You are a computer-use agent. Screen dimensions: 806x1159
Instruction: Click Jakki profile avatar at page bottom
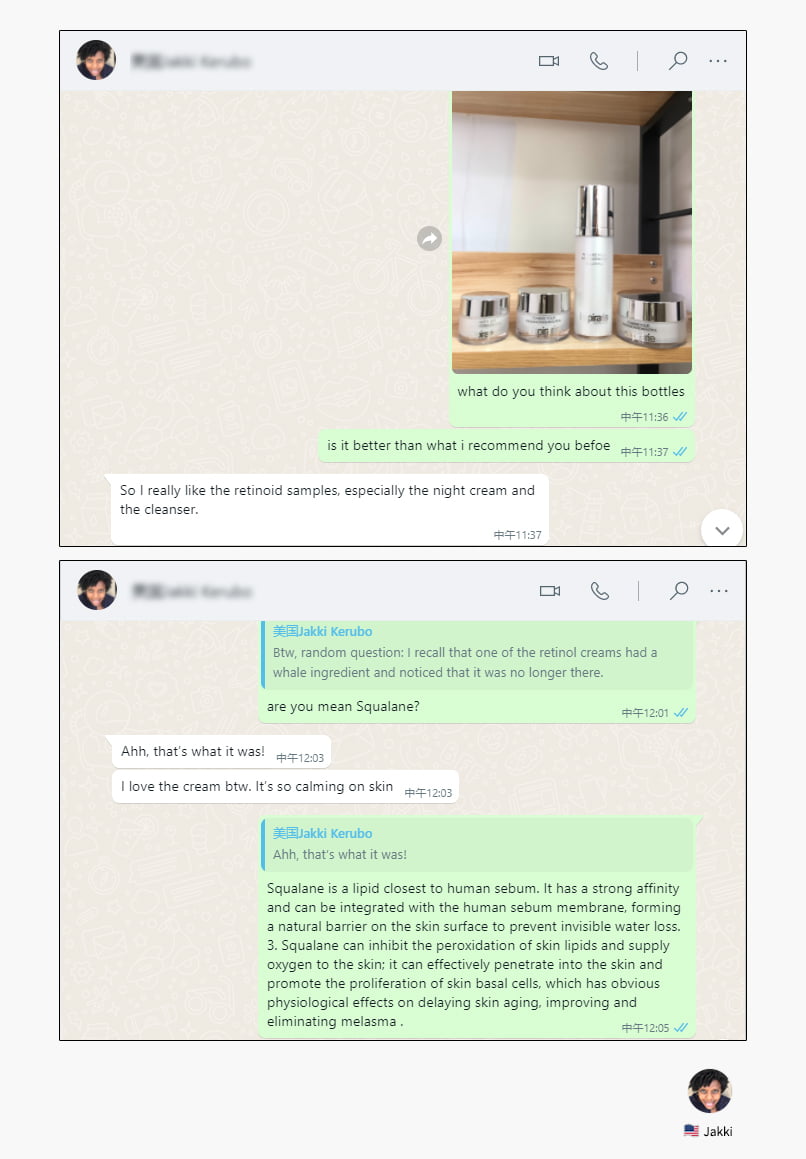click(x=710, y=1090)
